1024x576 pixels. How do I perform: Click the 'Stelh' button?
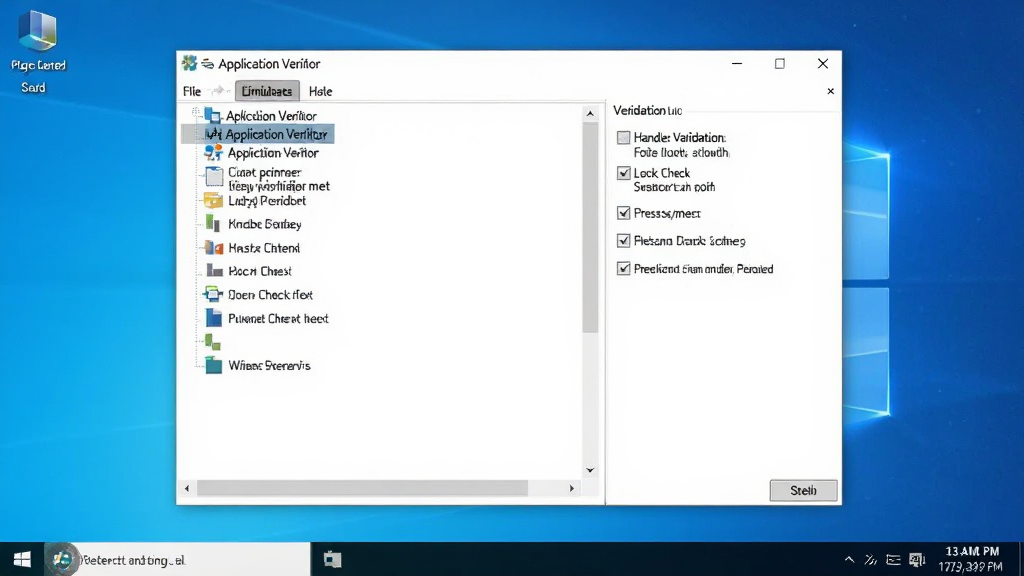(x=803, y=490)
